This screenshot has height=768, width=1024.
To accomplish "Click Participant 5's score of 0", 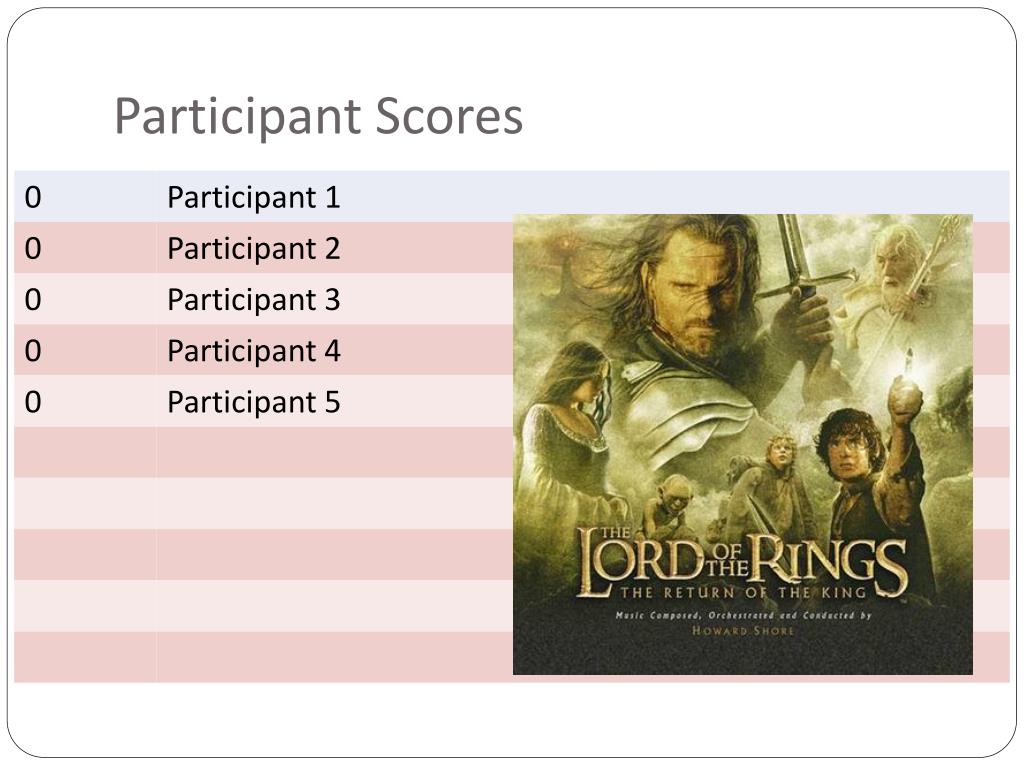I will [x=33, y=402].
